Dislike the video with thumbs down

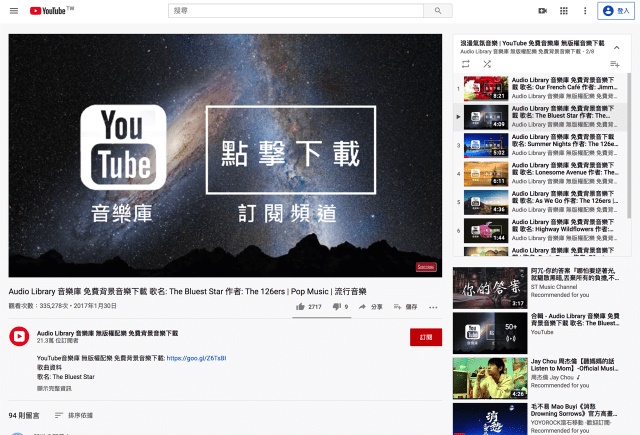[x=340, y=306]
